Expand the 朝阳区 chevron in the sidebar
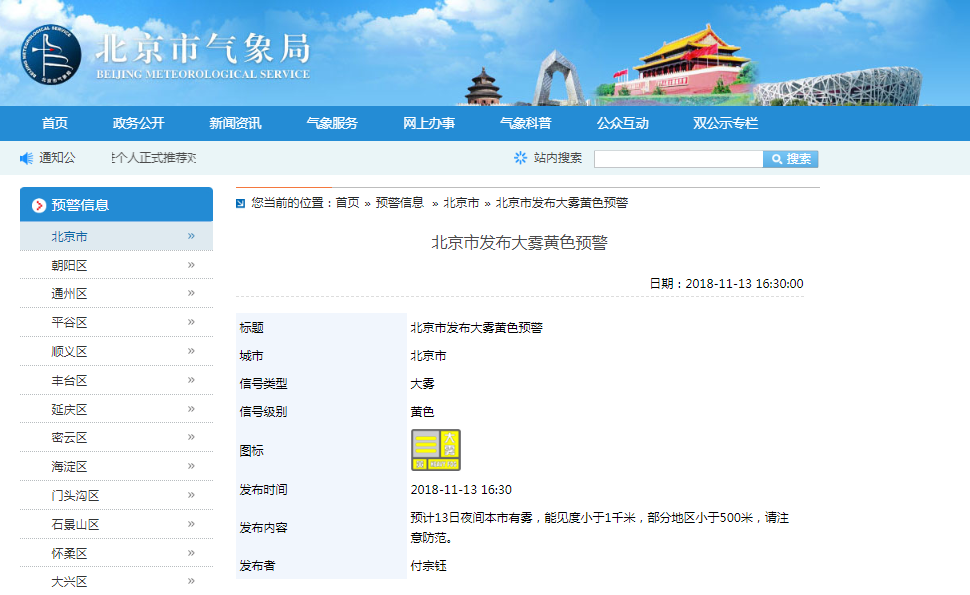Screen dimensions: 970x595 click(190, 265)
